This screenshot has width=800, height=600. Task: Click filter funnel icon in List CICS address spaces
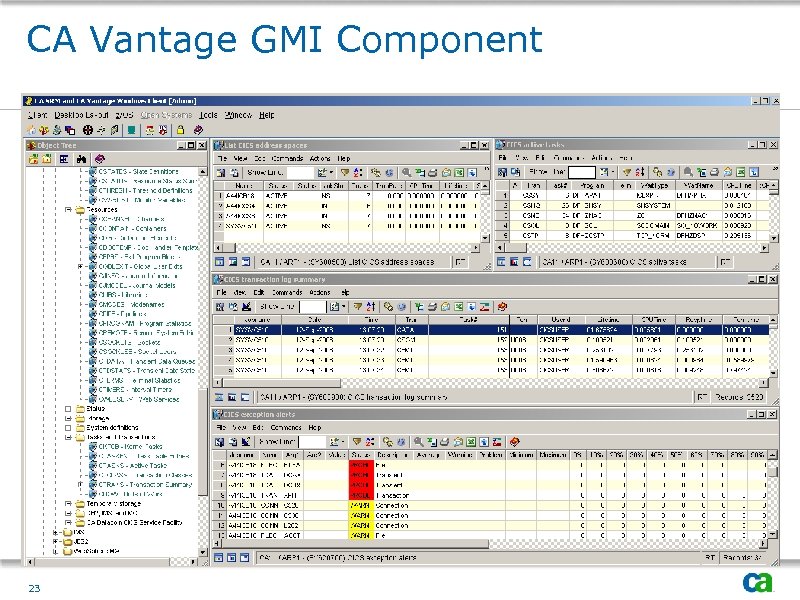tap(345, 172)
